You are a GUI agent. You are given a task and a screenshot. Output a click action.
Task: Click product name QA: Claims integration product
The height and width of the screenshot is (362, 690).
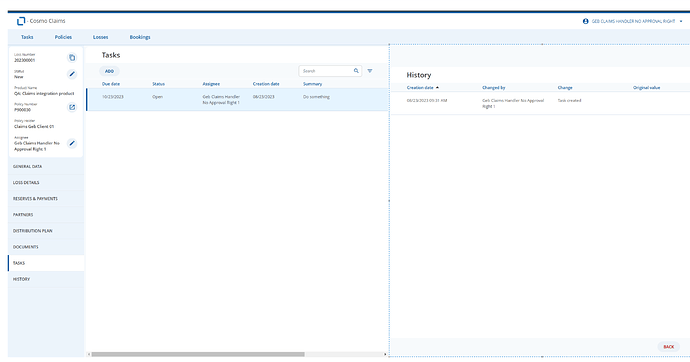point(44,94)
